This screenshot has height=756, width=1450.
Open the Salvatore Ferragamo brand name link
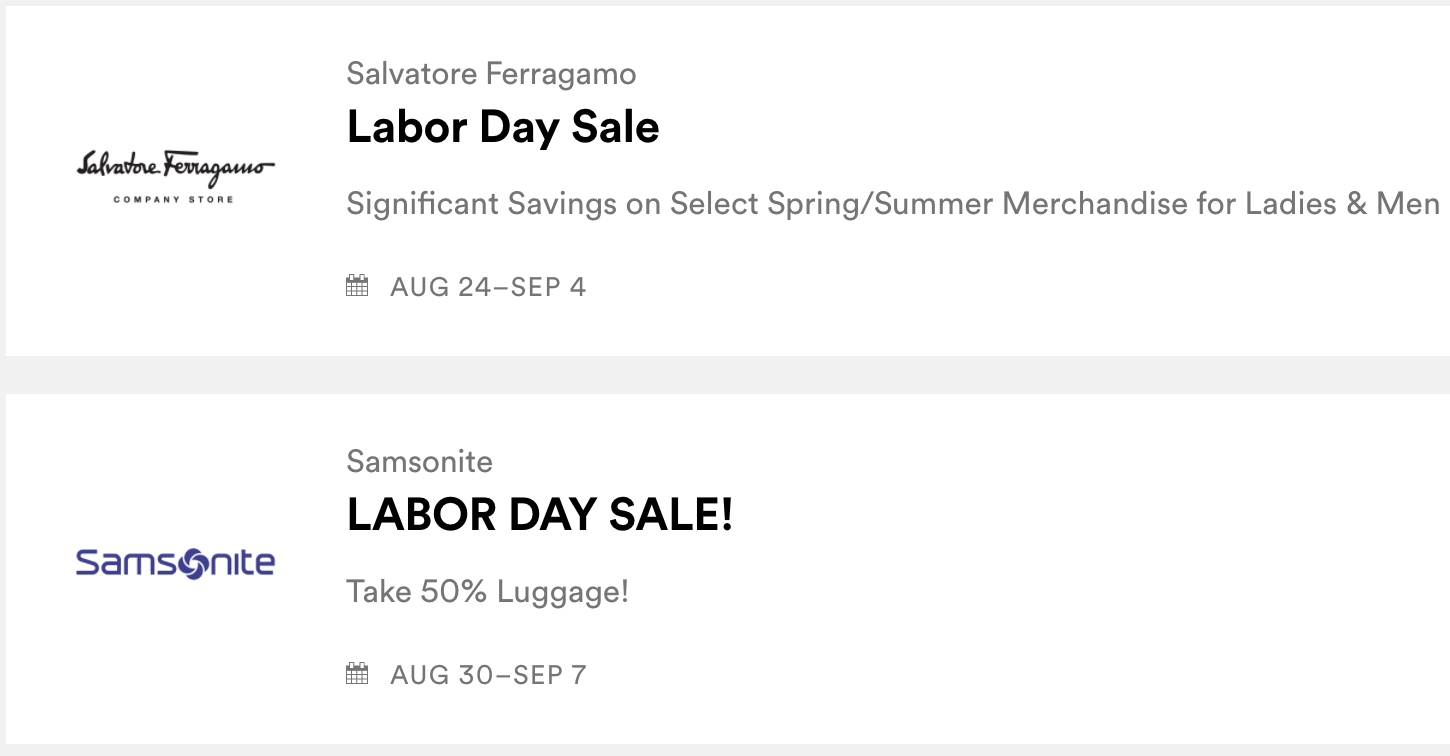coord(491,73)
